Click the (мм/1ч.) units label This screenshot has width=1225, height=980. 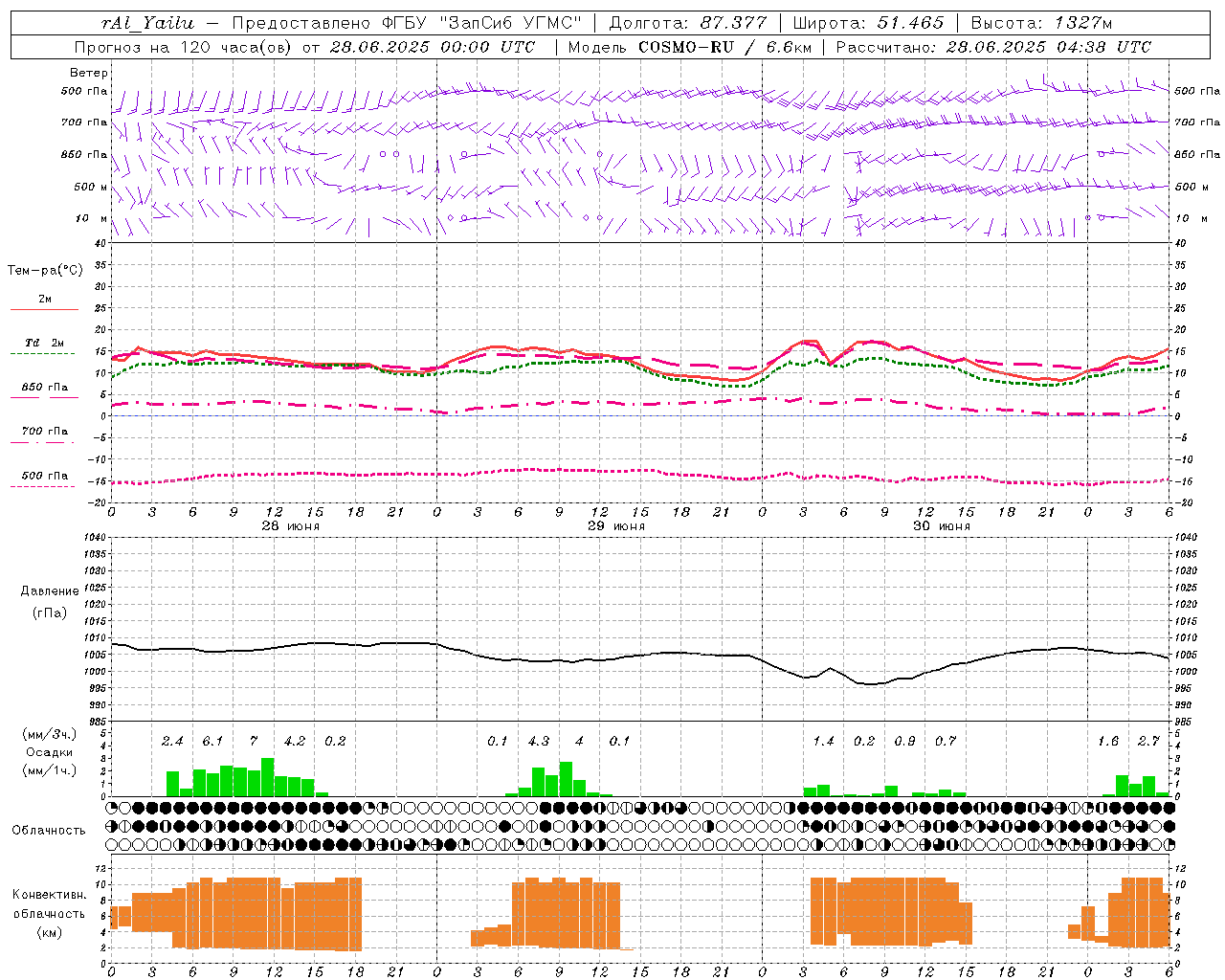coord(50,770)
